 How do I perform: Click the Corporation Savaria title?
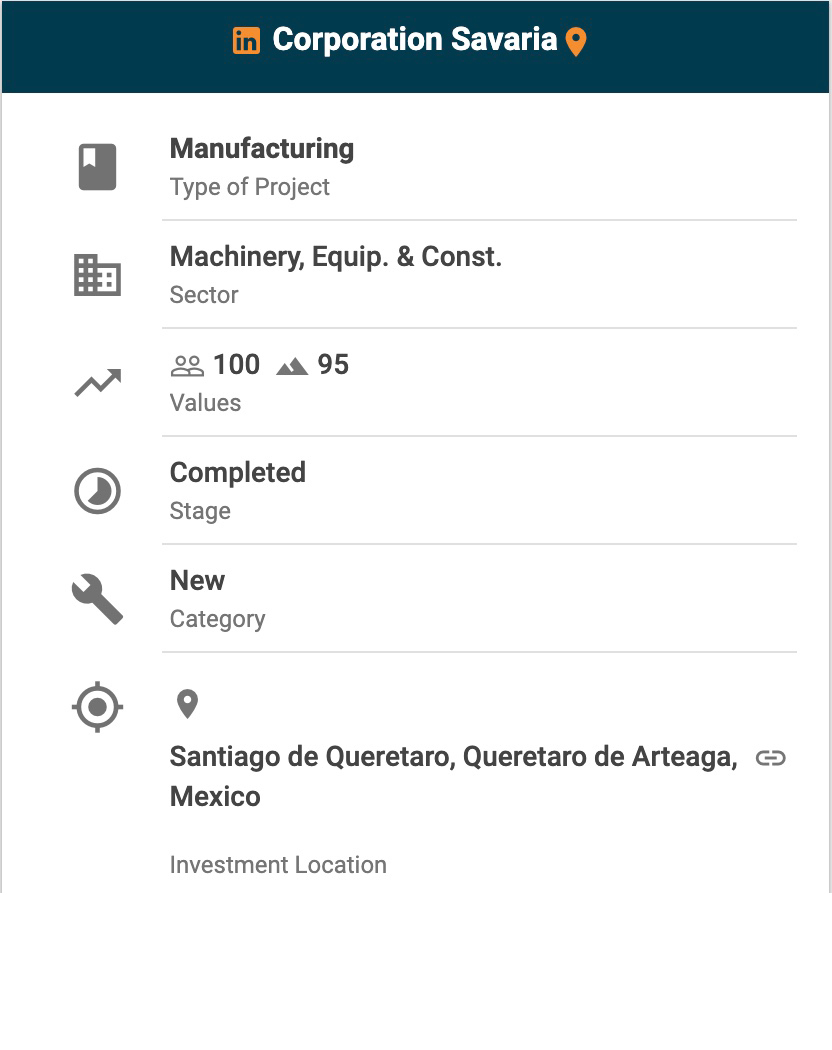tap(414, 40)
